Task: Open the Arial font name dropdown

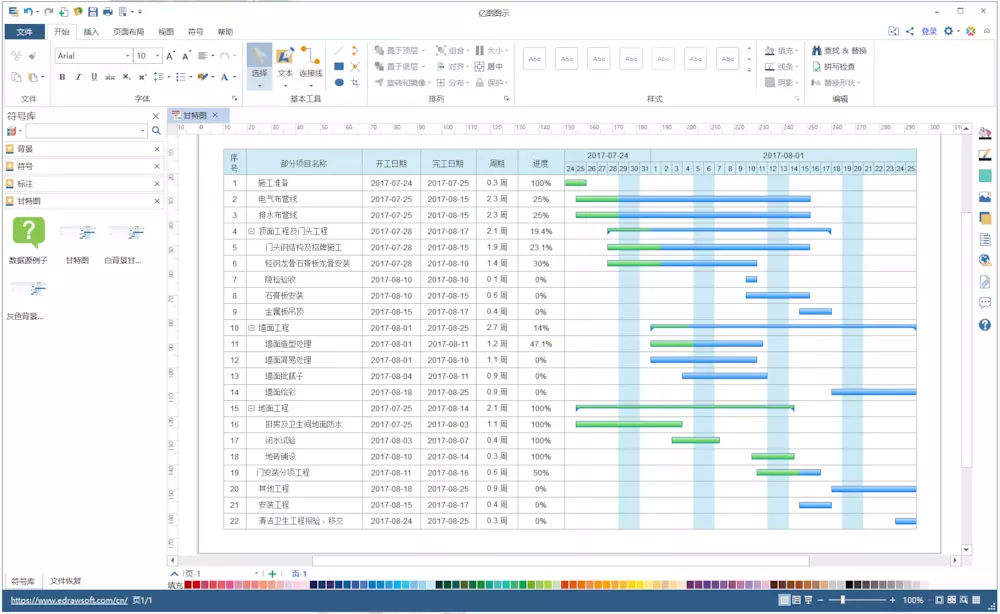Action: click(128, 56)
